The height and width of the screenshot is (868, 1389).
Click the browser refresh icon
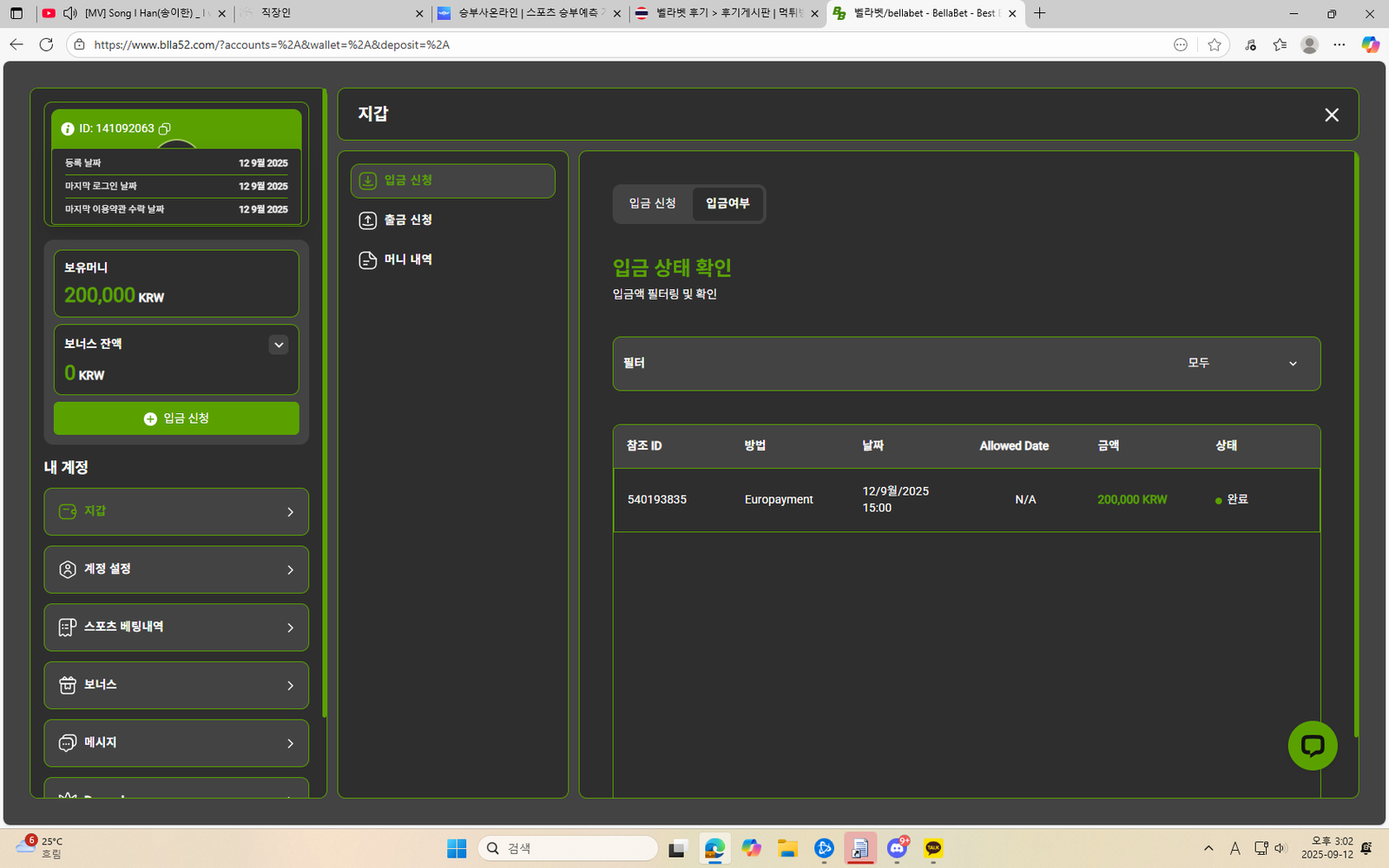[47, 45]
